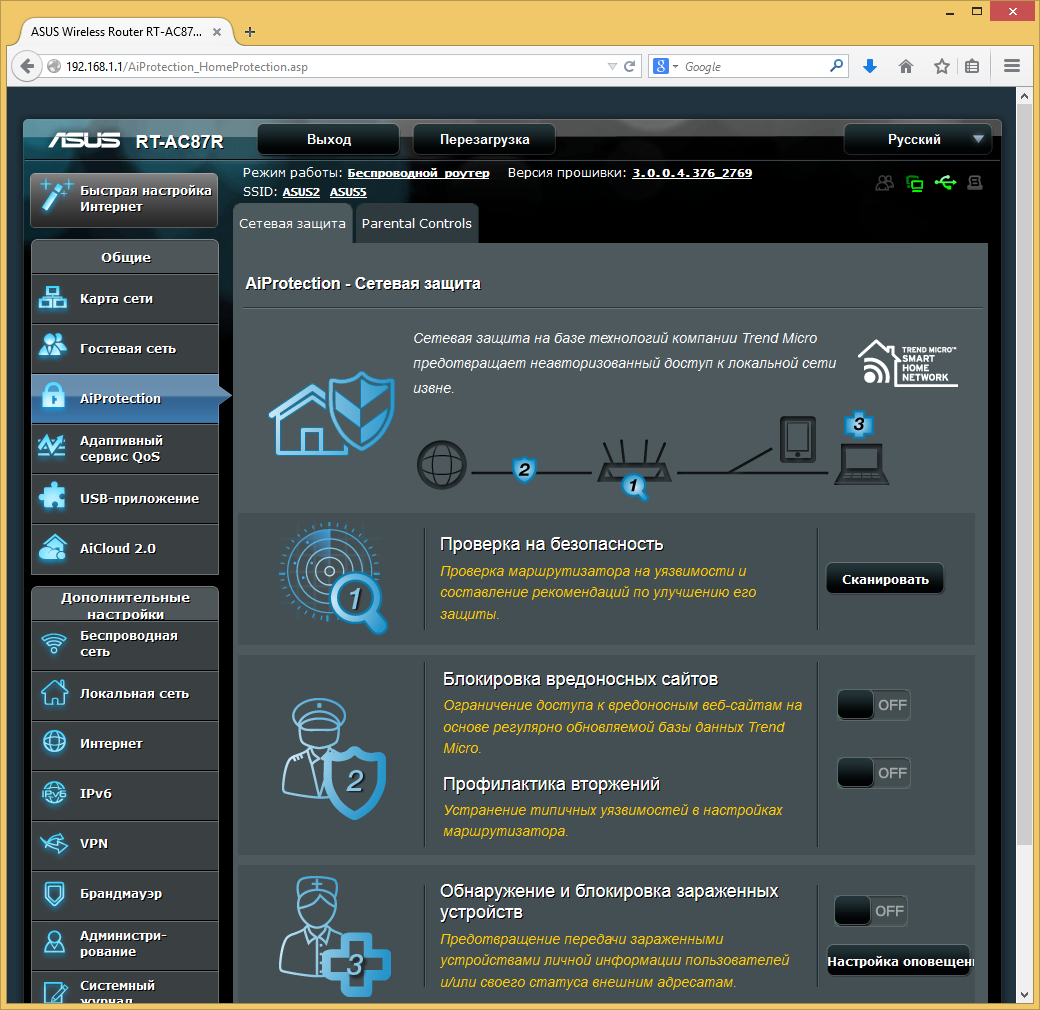Screen dimensions: 1040x1010
Task: Click the VPN arrows icon
Action: pyautogui.click(x=54, y=843)
